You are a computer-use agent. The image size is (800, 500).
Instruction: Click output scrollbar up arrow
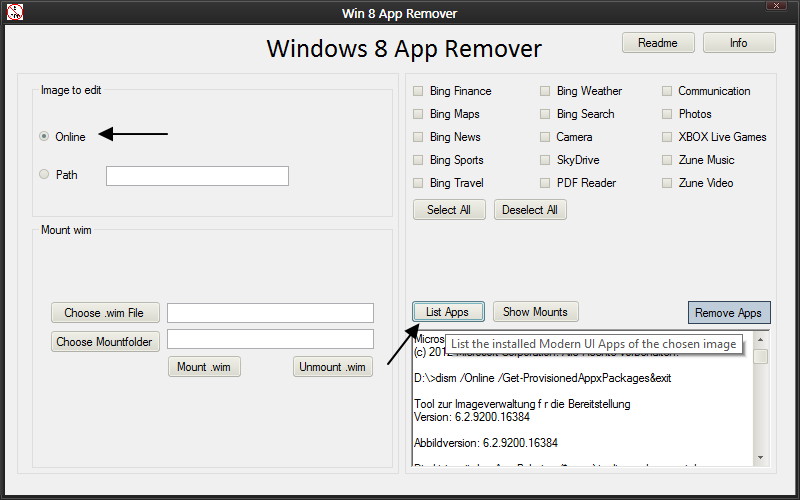tap(761, 339)
